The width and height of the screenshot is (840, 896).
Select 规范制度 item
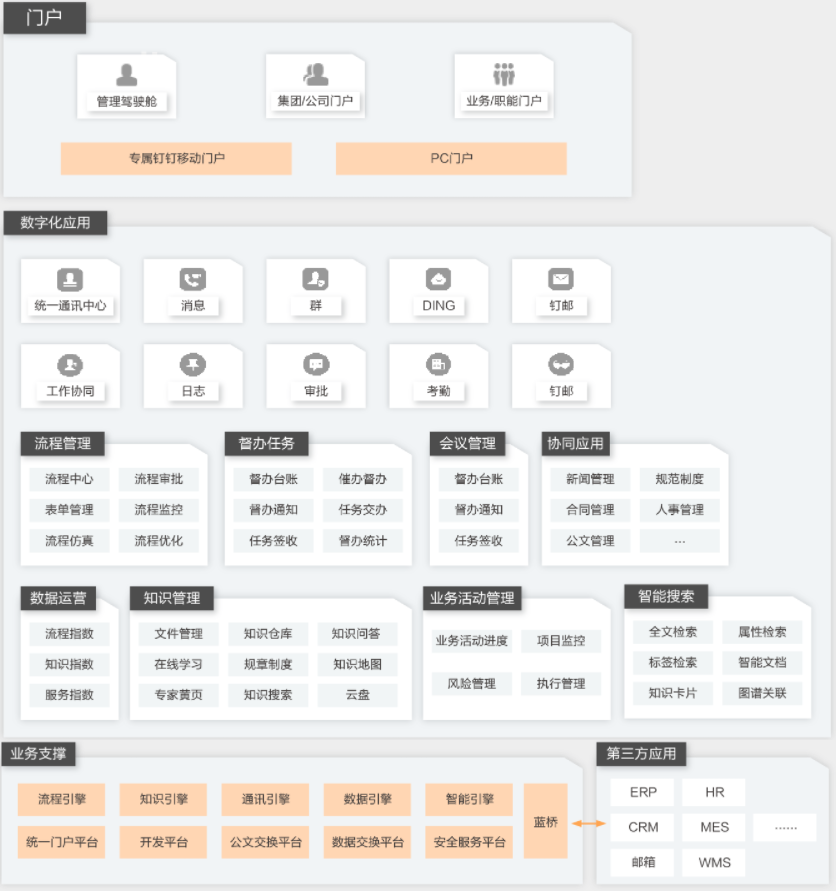(x=680, y=481)
